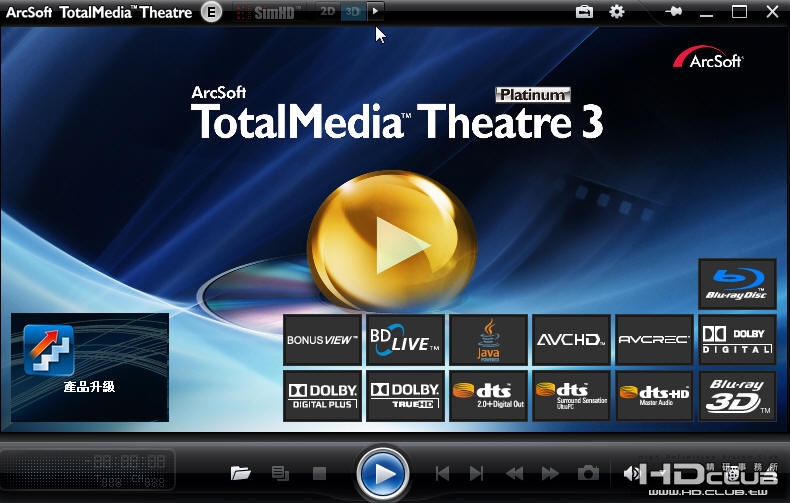The width and height of the screenshot is (790, 503).
Task: Click the Blu-ray 3D logo tile
Action: click(x=738, y=396)
